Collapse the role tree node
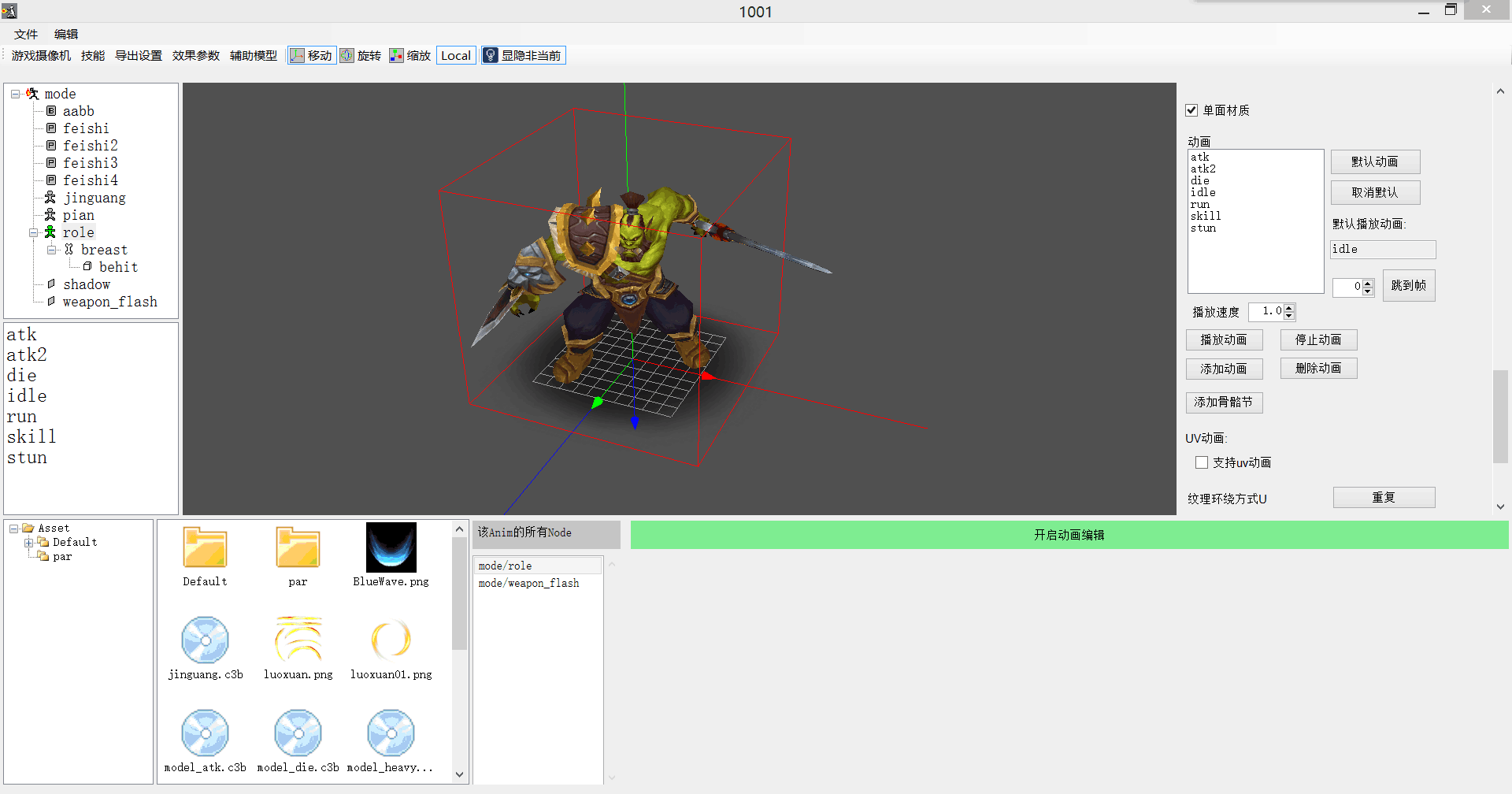1512x794 pixels. click(33, 232)
